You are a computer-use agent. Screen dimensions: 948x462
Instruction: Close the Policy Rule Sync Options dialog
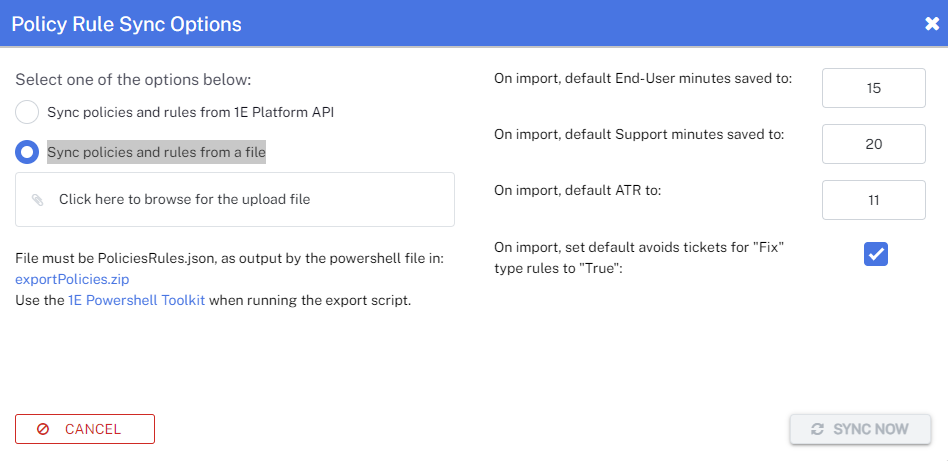[x=931, y=24]
